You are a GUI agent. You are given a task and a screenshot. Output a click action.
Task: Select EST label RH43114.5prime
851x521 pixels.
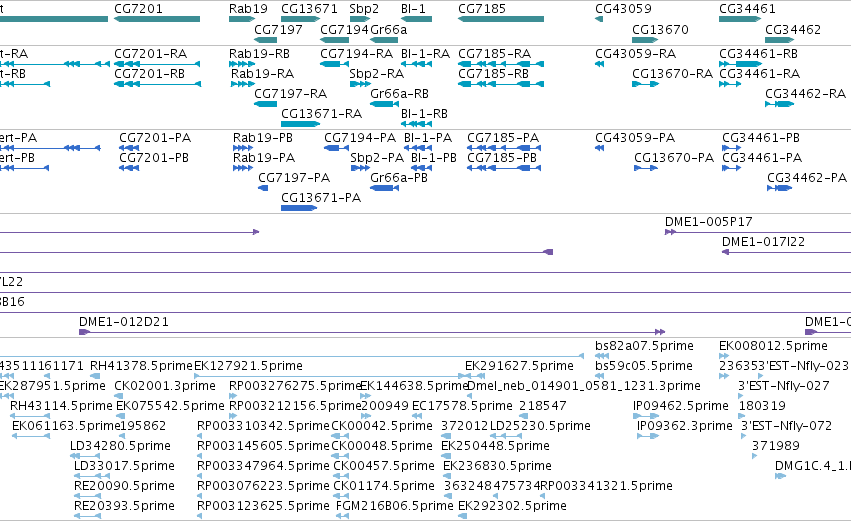pos(61,406)
